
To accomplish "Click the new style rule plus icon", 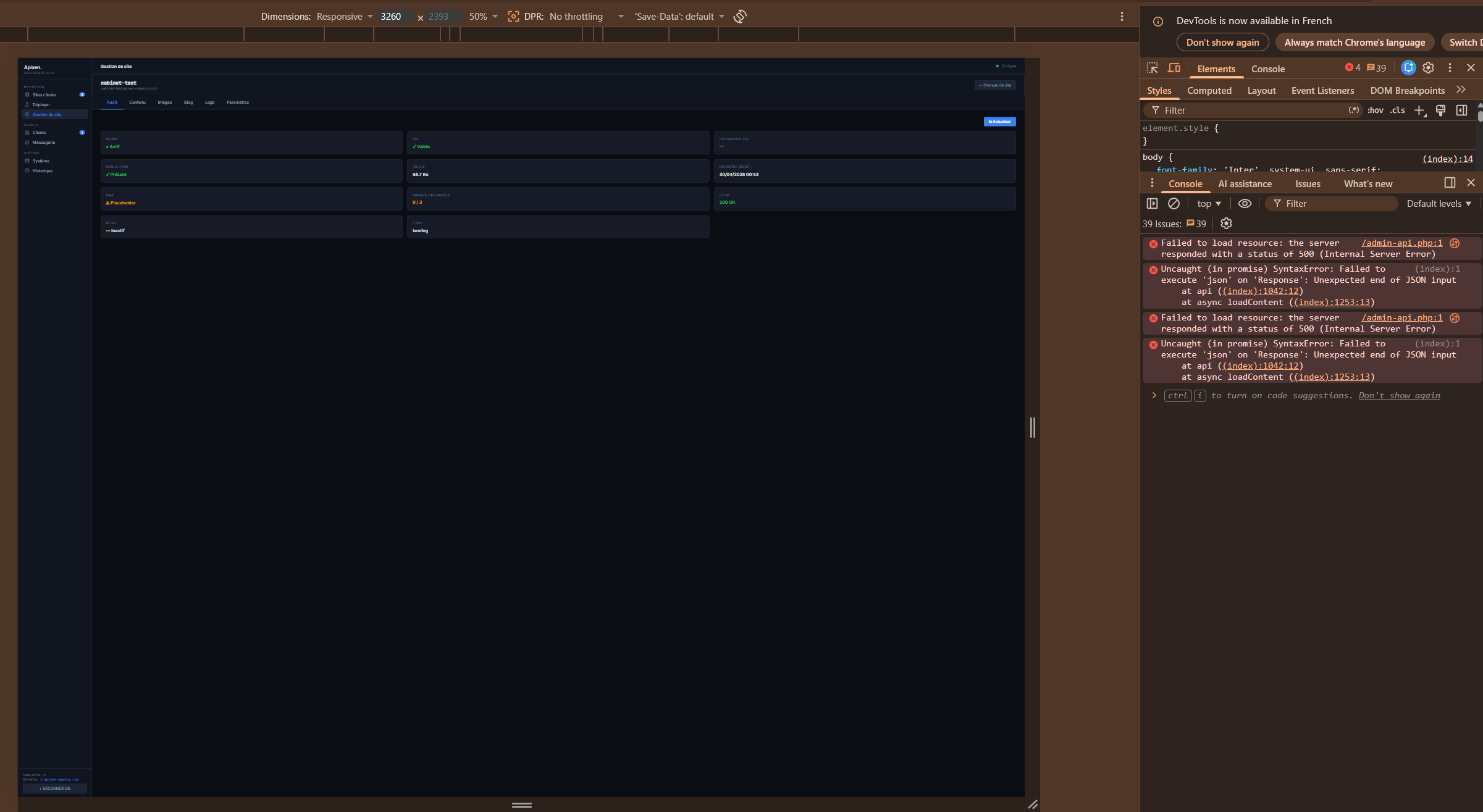I will (x=1419, y=111).
